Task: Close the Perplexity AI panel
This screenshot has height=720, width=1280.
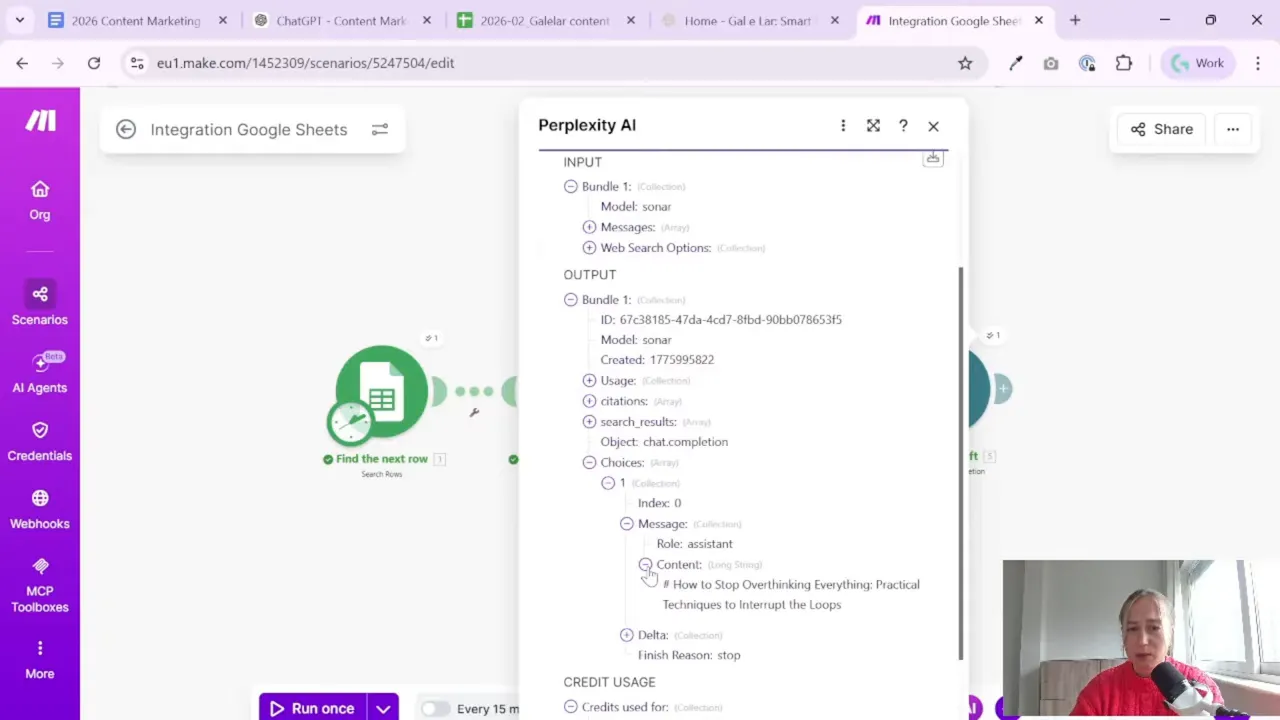Action: [933, 126]
